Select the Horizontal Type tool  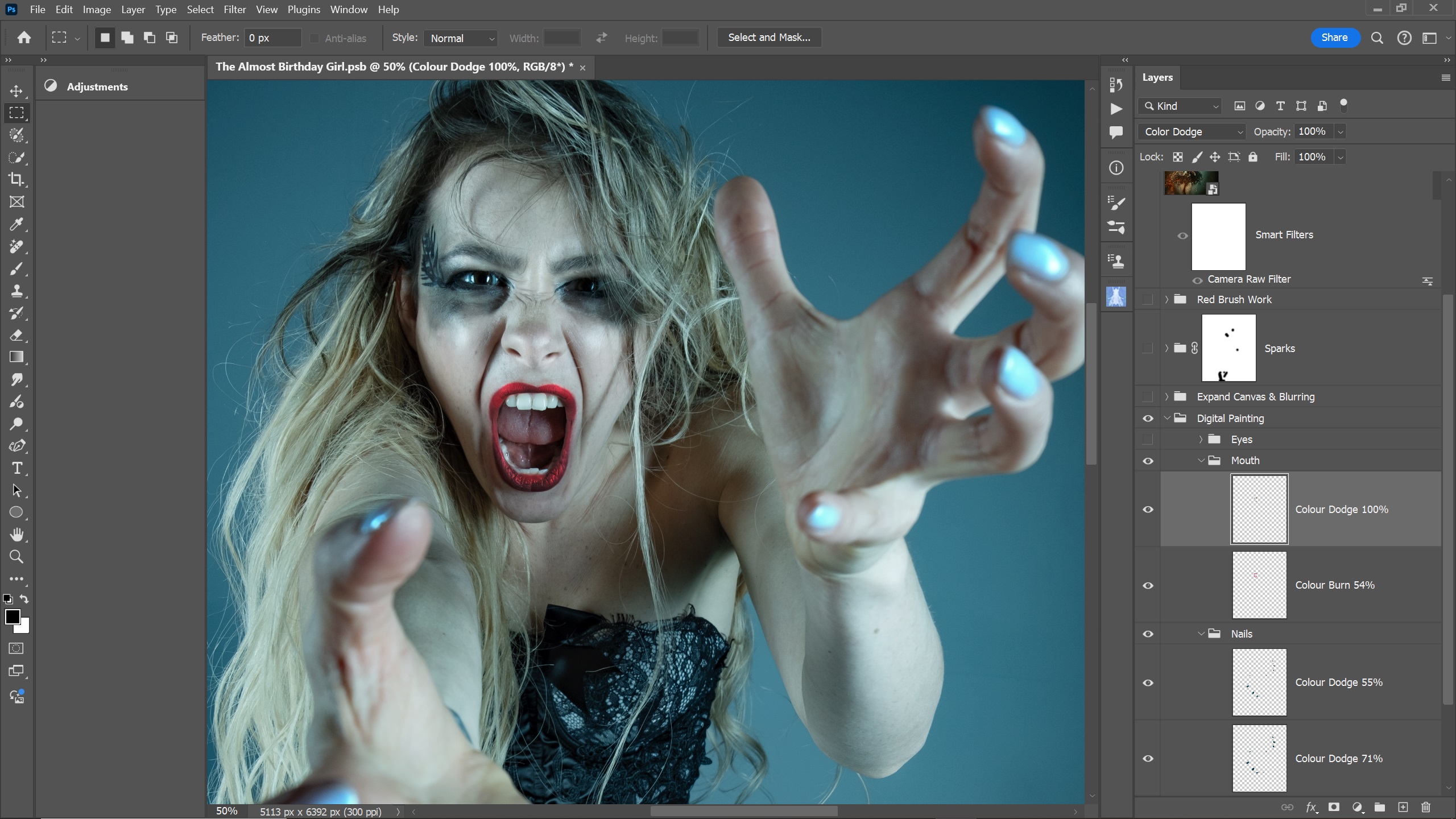[x=16, y=468]
